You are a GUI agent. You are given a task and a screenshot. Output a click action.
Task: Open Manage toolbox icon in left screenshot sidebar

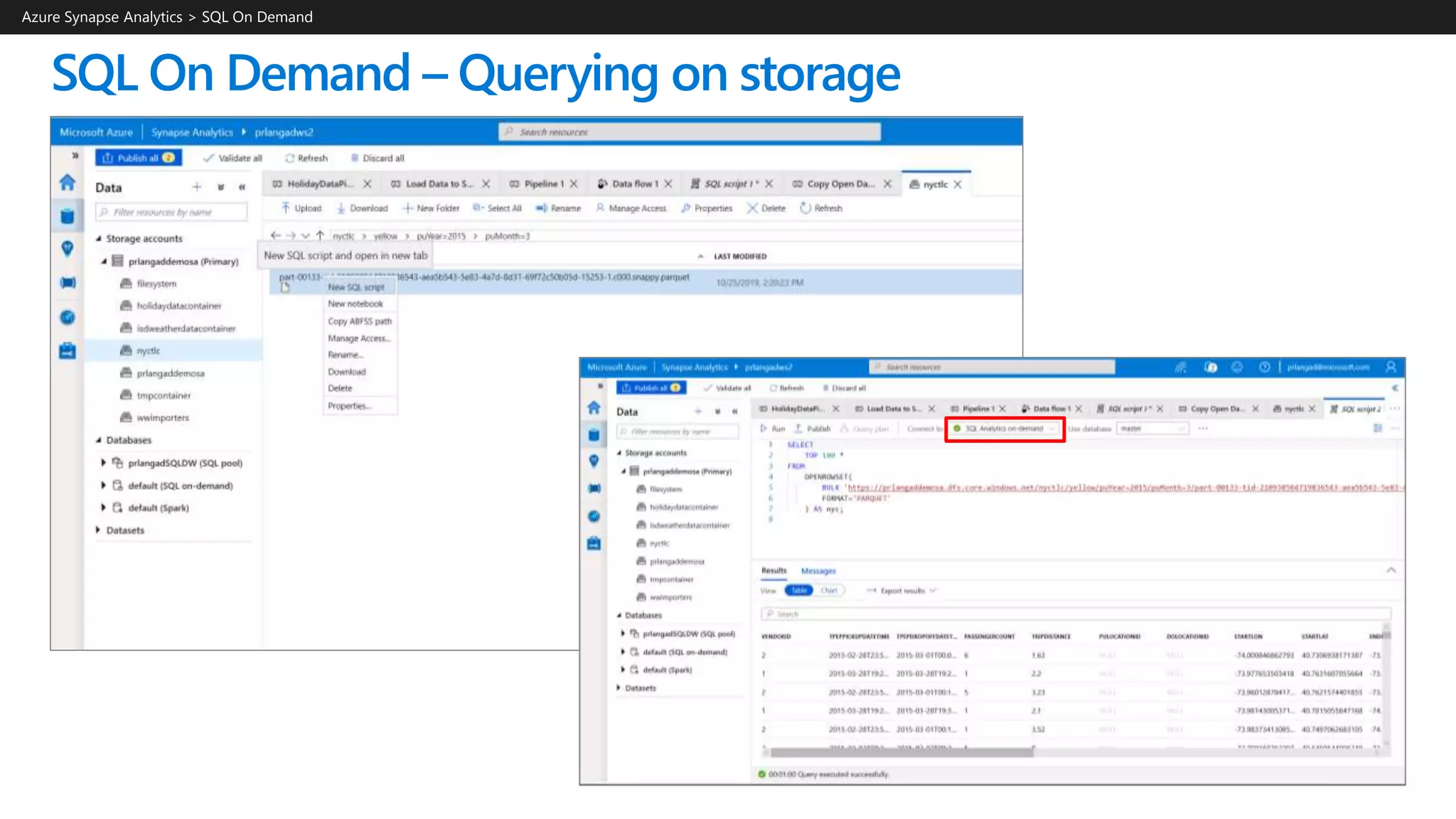pos(68,350)
